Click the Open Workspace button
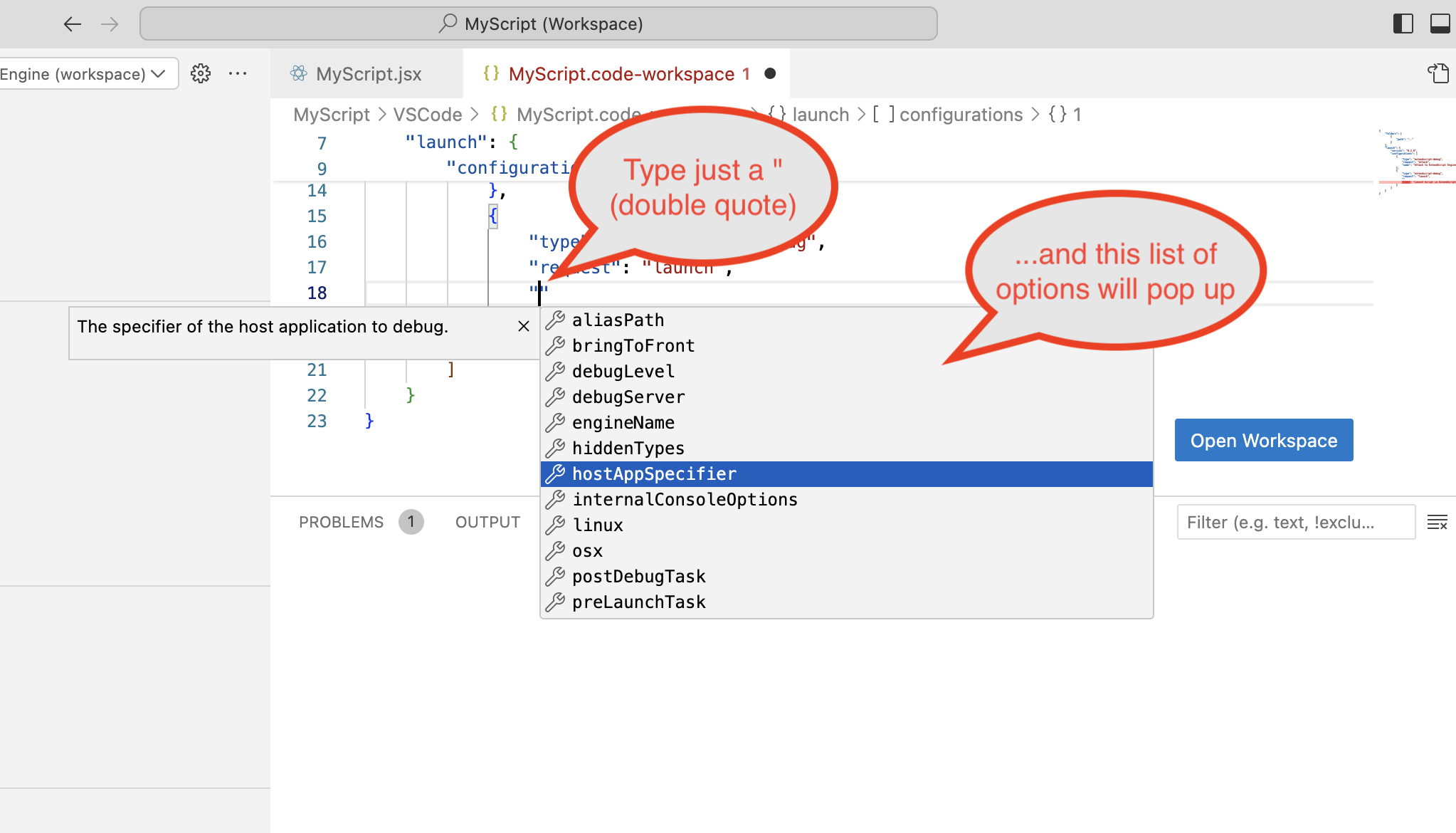 click(x=1263, y=441)
